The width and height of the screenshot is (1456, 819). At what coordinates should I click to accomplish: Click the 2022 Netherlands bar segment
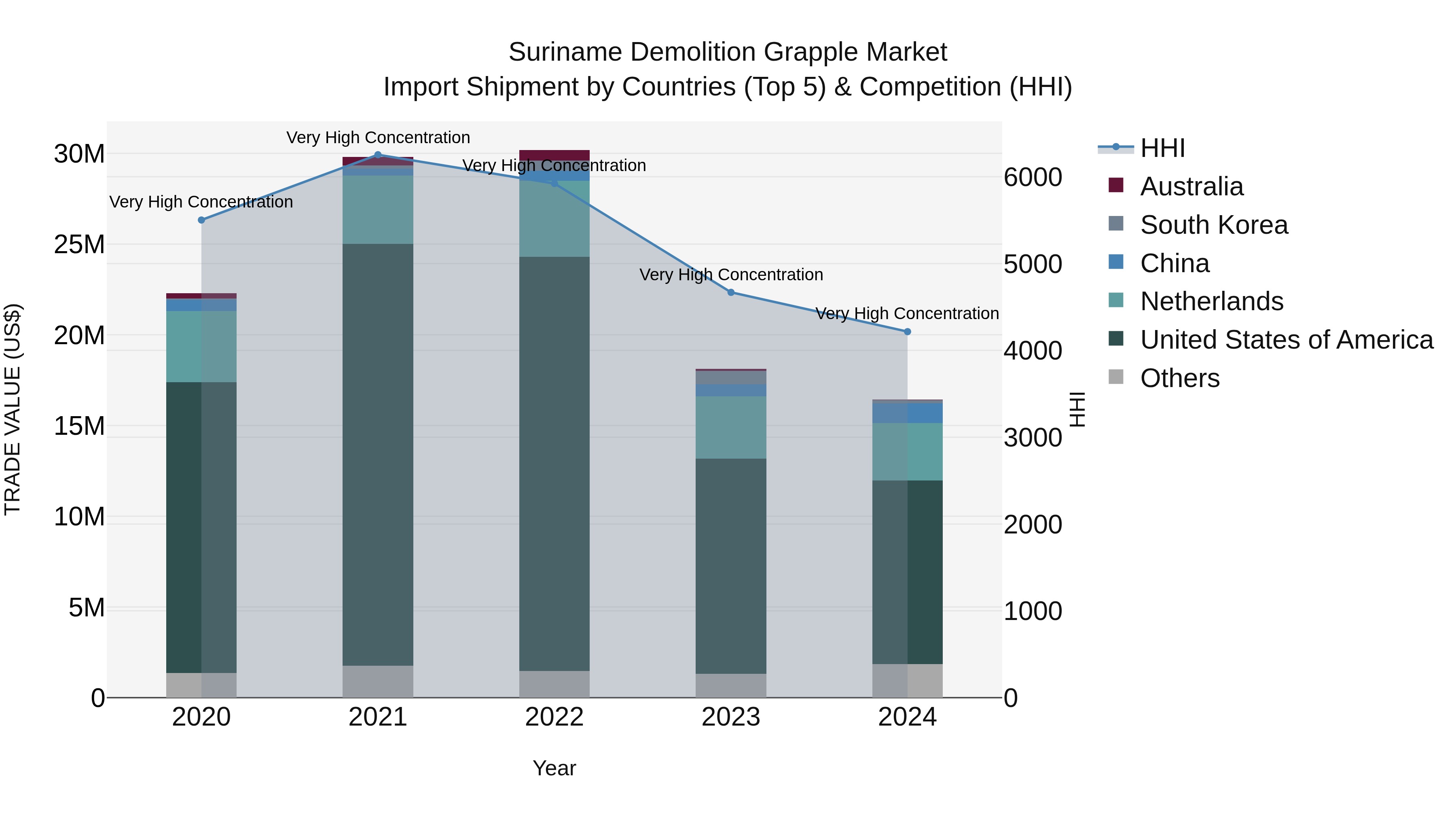[x=554, y=219]
